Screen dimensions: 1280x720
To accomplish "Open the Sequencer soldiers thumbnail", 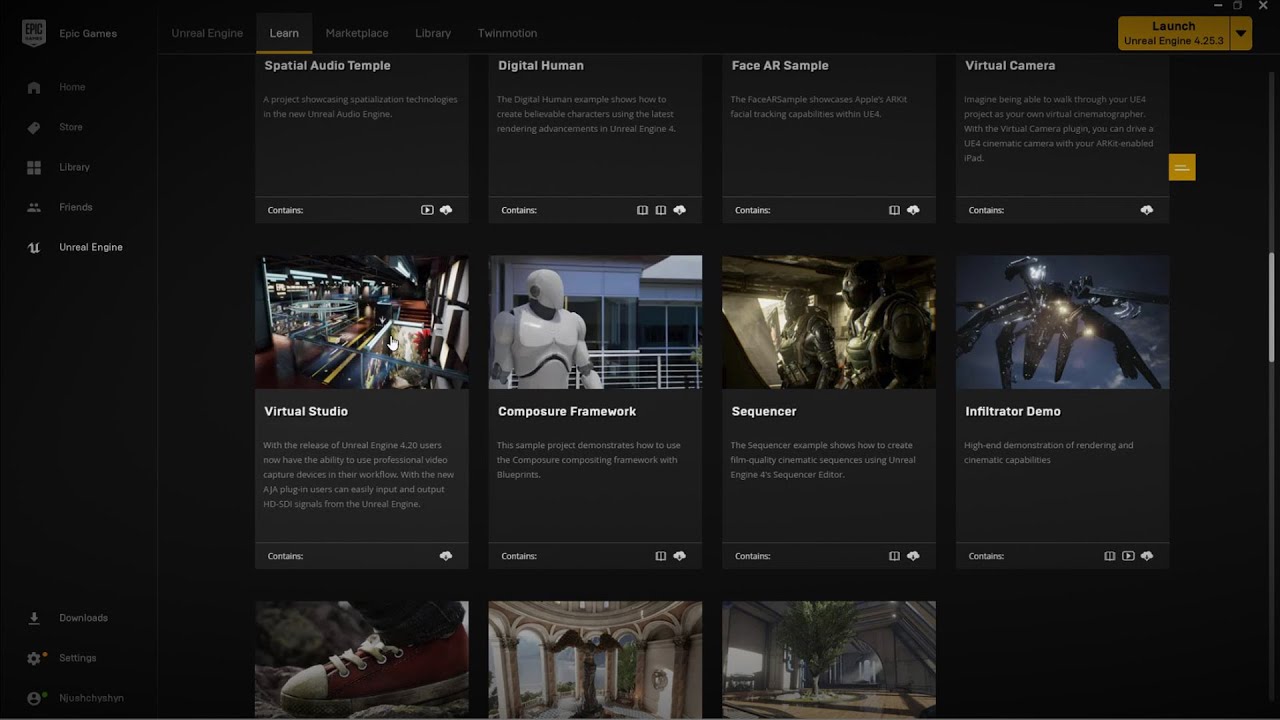I will coord(829,322).
